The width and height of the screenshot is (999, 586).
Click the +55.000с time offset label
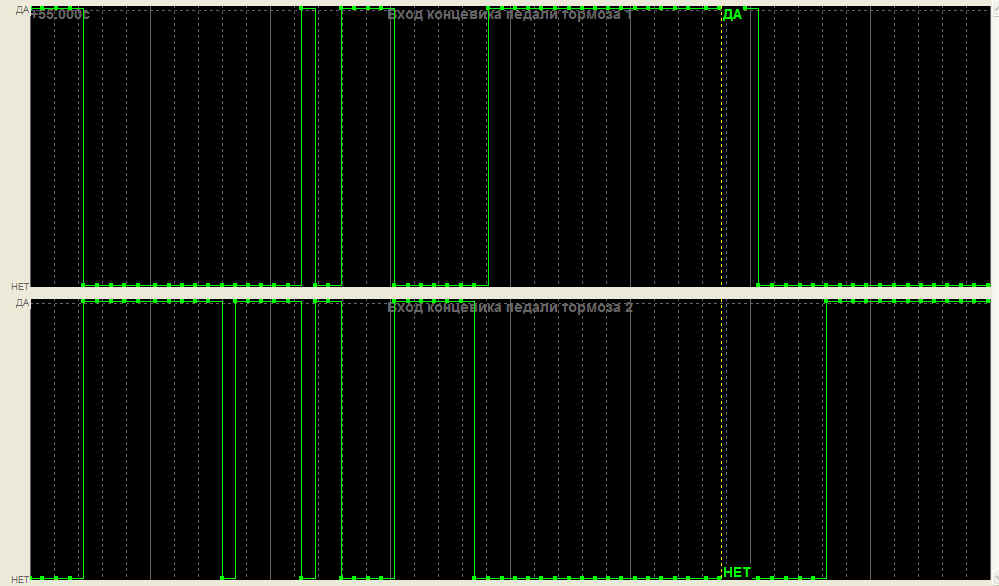59,15
